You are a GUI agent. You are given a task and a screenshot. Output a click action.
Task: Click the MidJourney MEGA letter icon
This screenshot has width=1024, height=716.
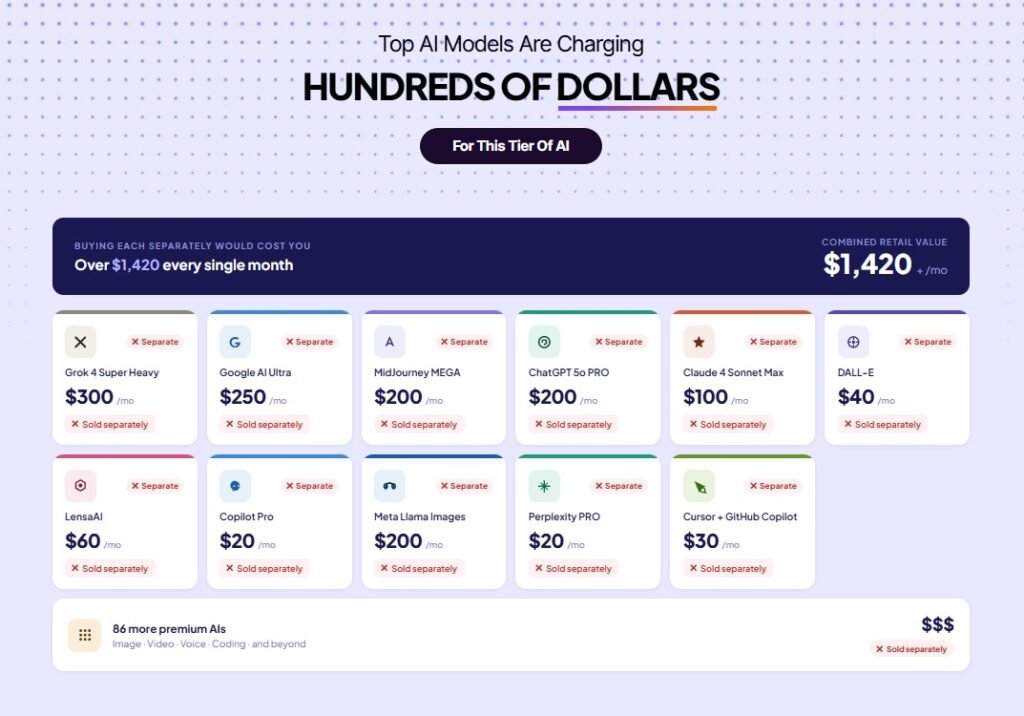click(x=389, y=342)
